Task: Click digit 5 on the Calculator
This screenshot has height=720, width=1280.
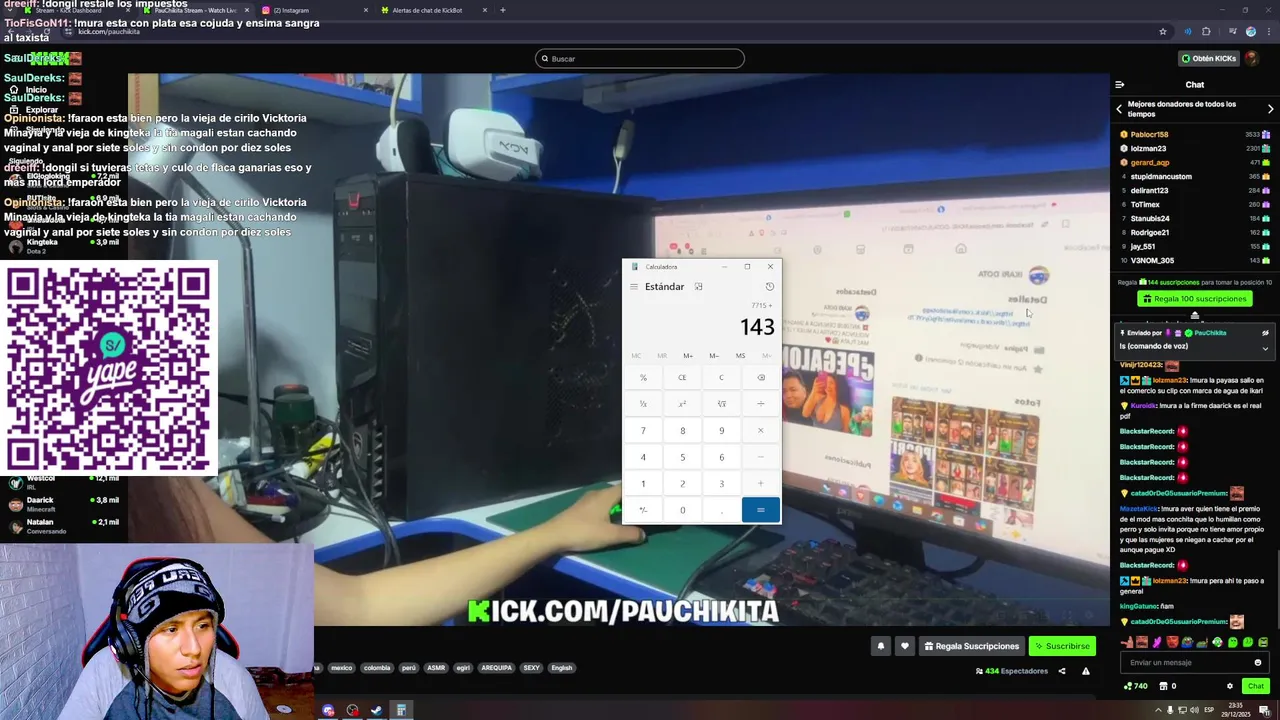Action: (682, 457)
